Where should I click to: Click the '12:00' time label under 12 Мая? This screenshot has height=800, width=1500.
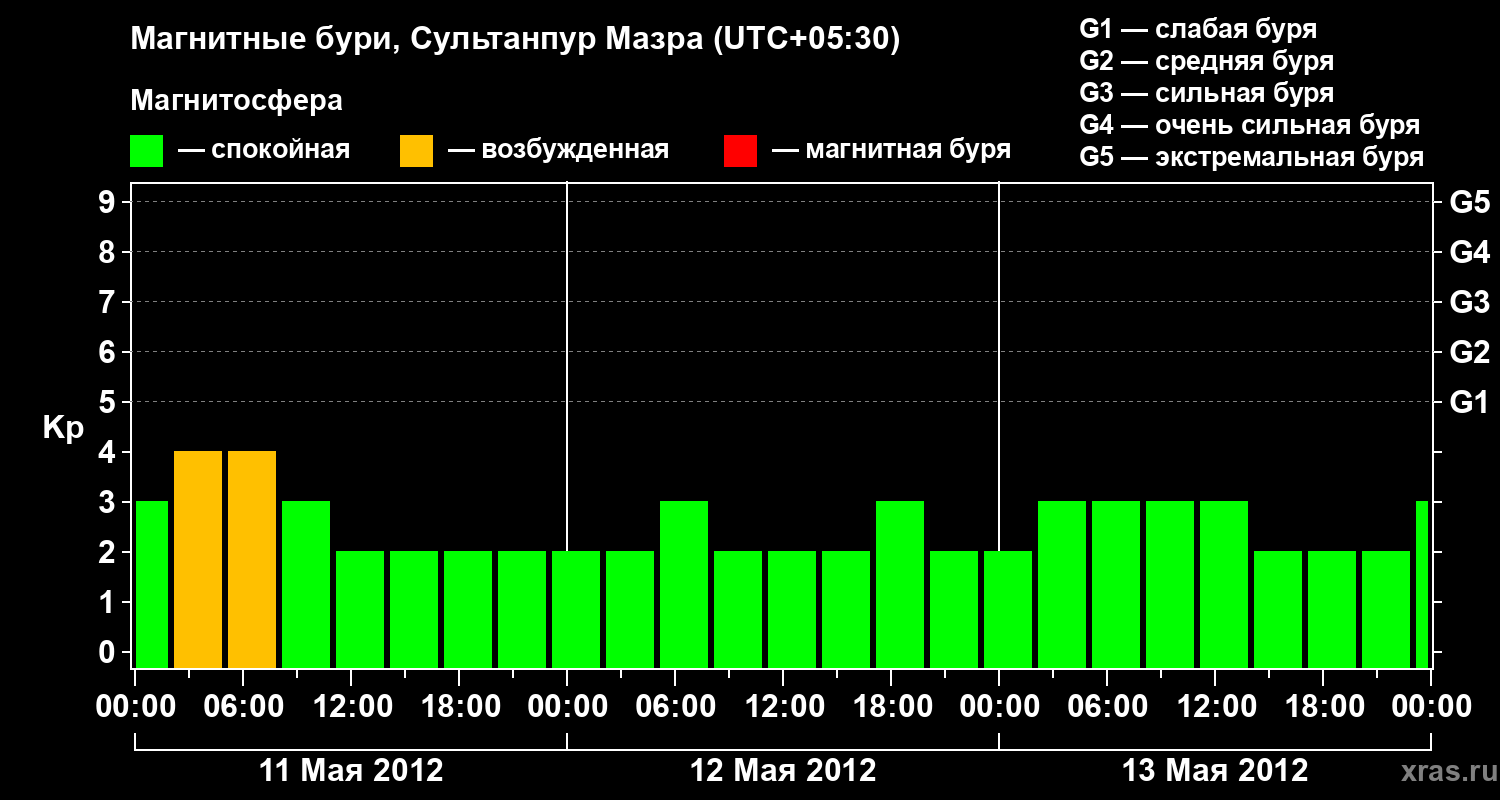[x=783, y=707]
